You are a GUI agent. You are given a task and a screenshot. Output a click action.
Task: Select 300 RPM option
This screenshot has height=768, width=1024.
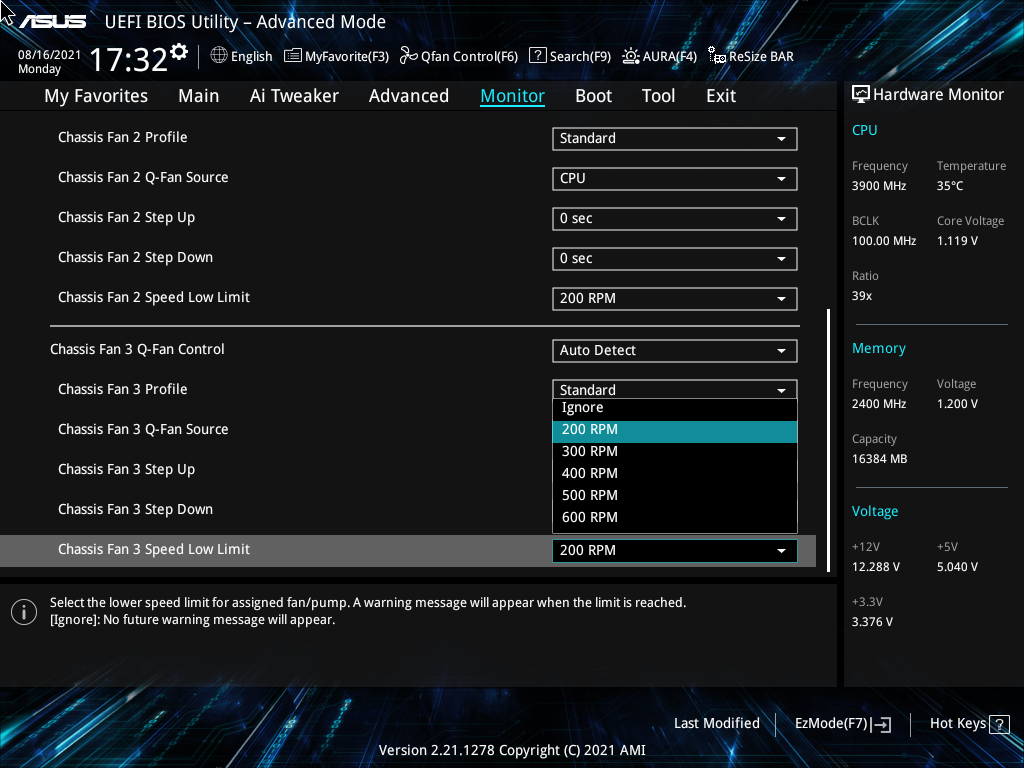675,452
